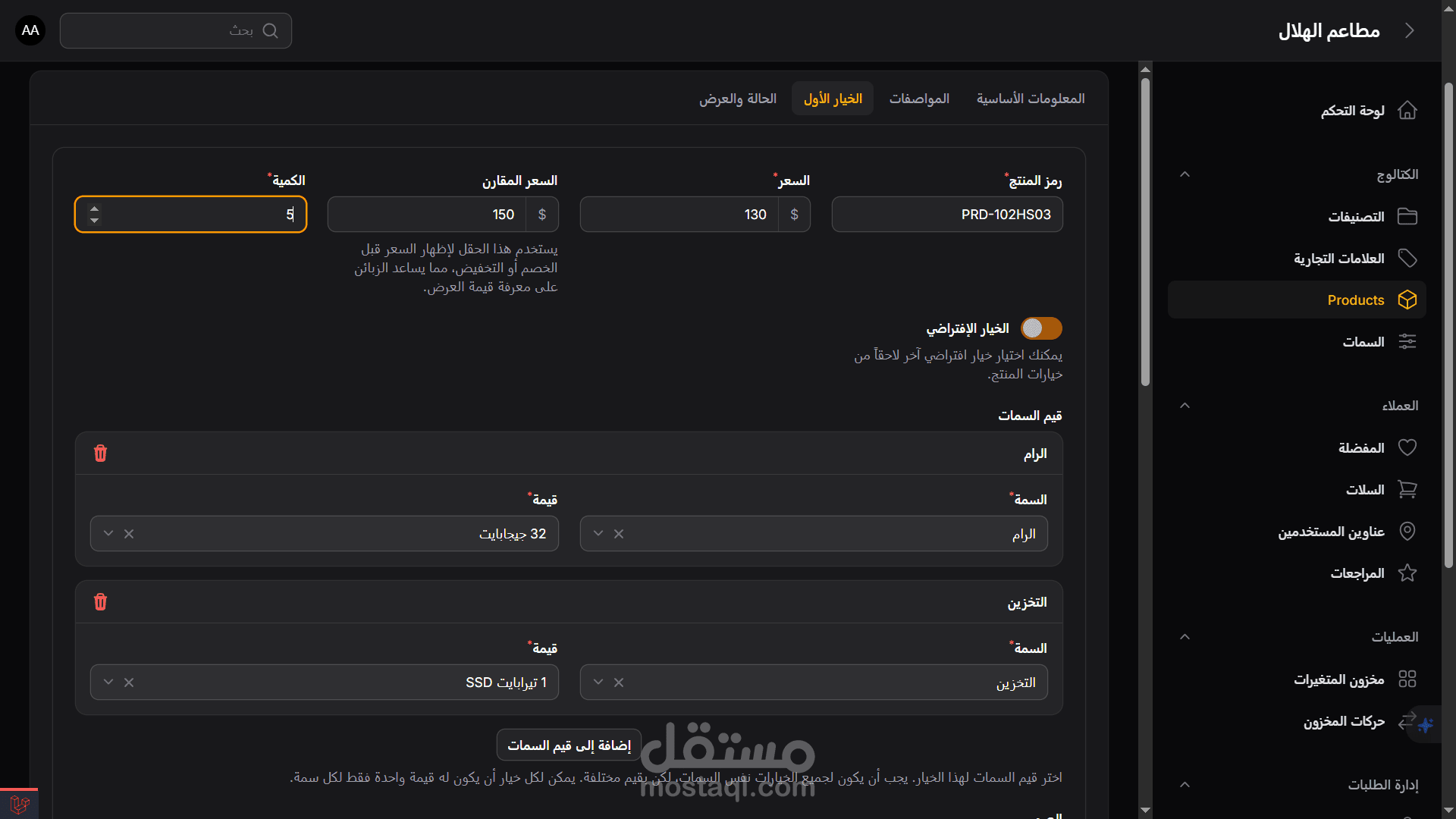The width and height of the screenshot is (1456, 819).
Task: Open المفضلة heart icon in sidebar
Action: [x=1407, y=448]
